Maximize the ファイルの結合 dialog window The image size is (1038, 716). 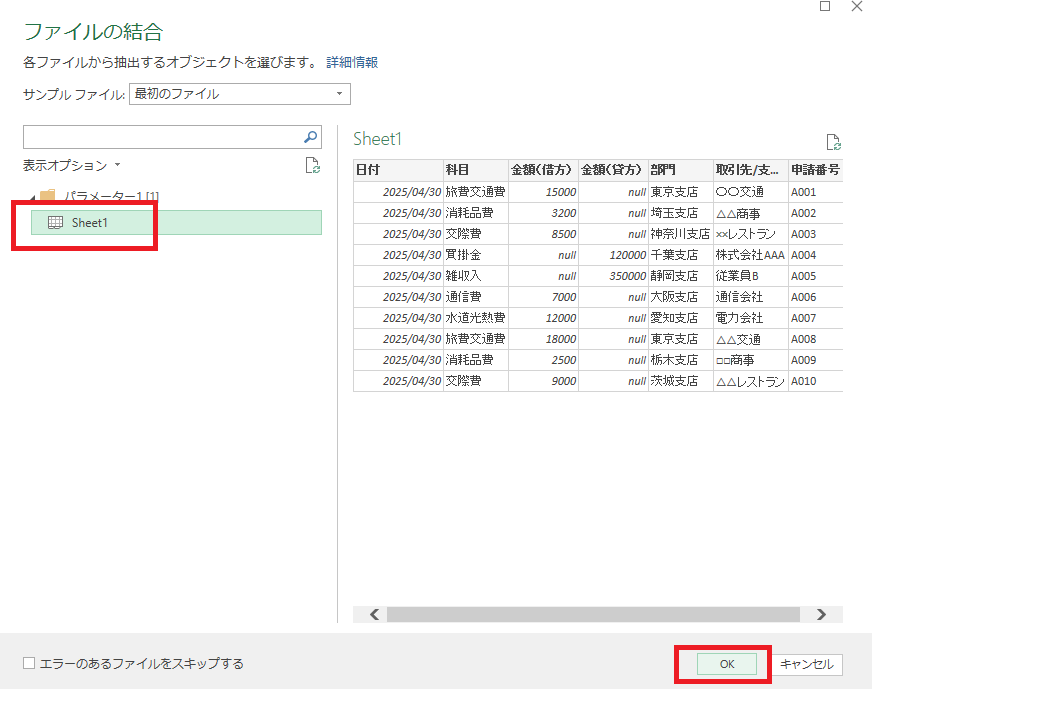(825, 7)
